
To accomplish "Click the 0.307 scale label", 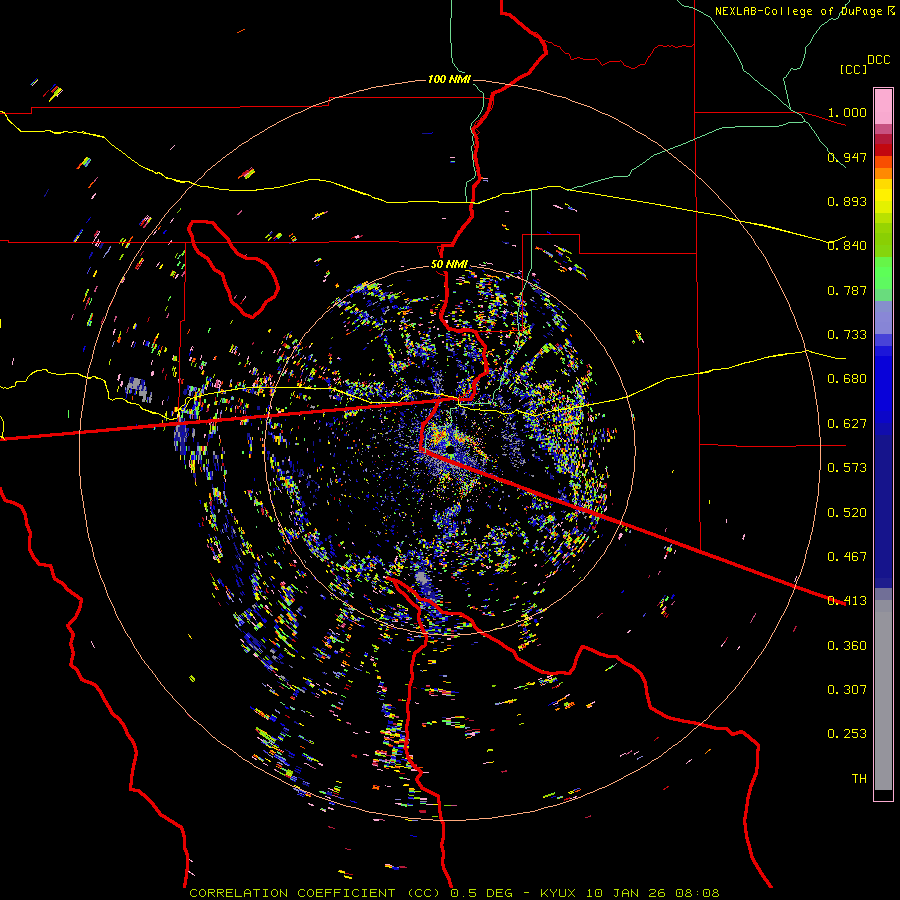I will pyautogui.click(x=847, y=690).
